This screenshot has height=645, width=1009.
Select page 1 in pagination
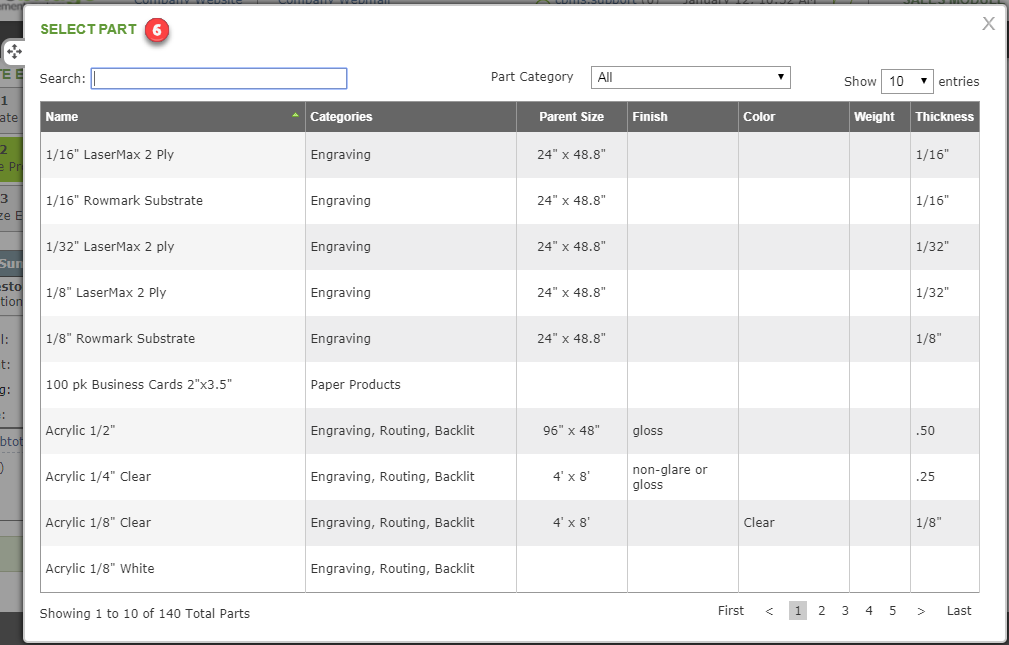(798, 610)
